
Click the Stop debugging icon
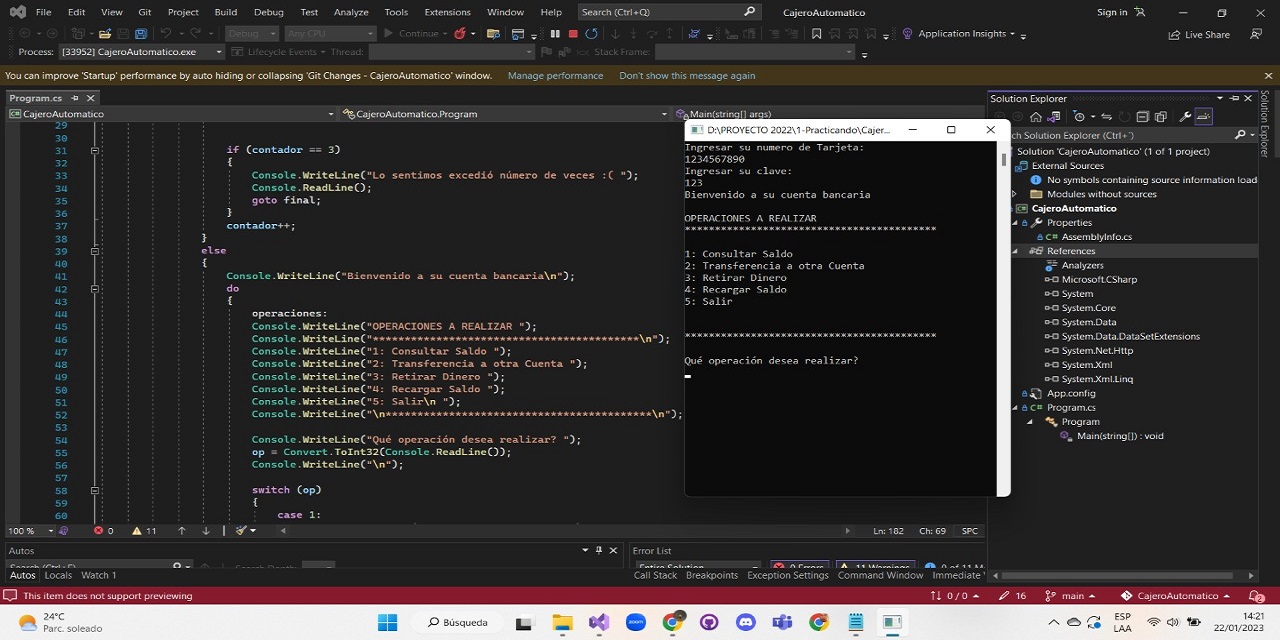[x=572, y=33]
